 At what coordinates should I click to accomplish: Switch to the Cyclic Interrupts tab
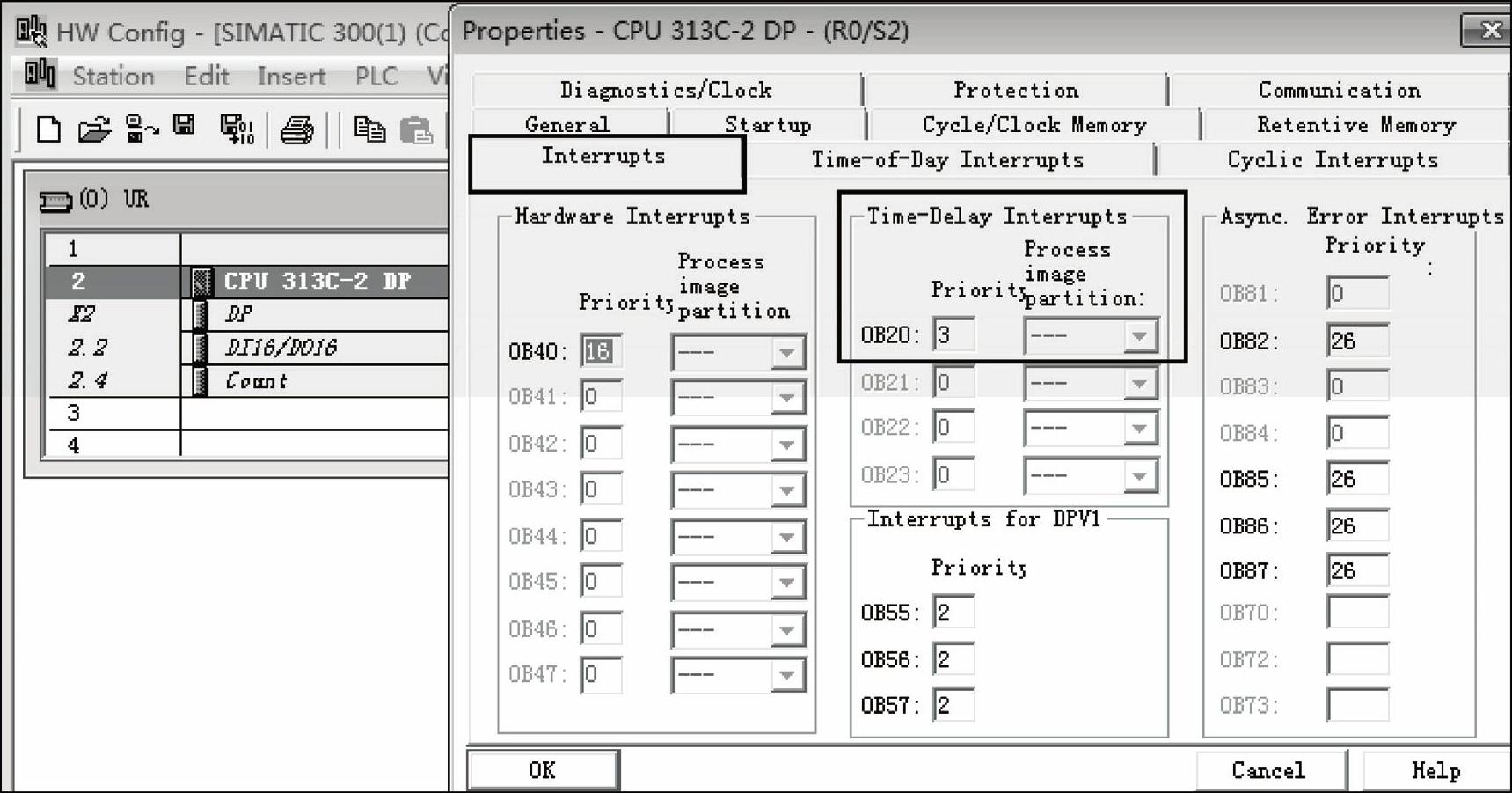coord(1333,159)
